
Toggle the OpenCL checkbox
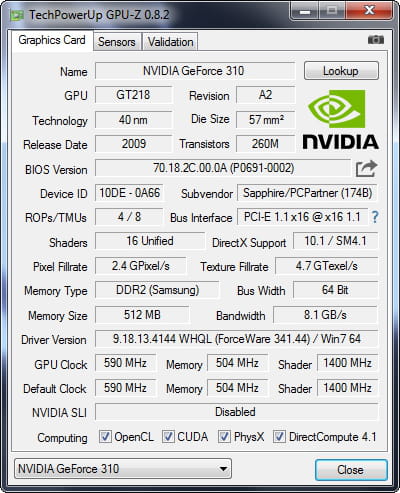(x=105, y=436)
